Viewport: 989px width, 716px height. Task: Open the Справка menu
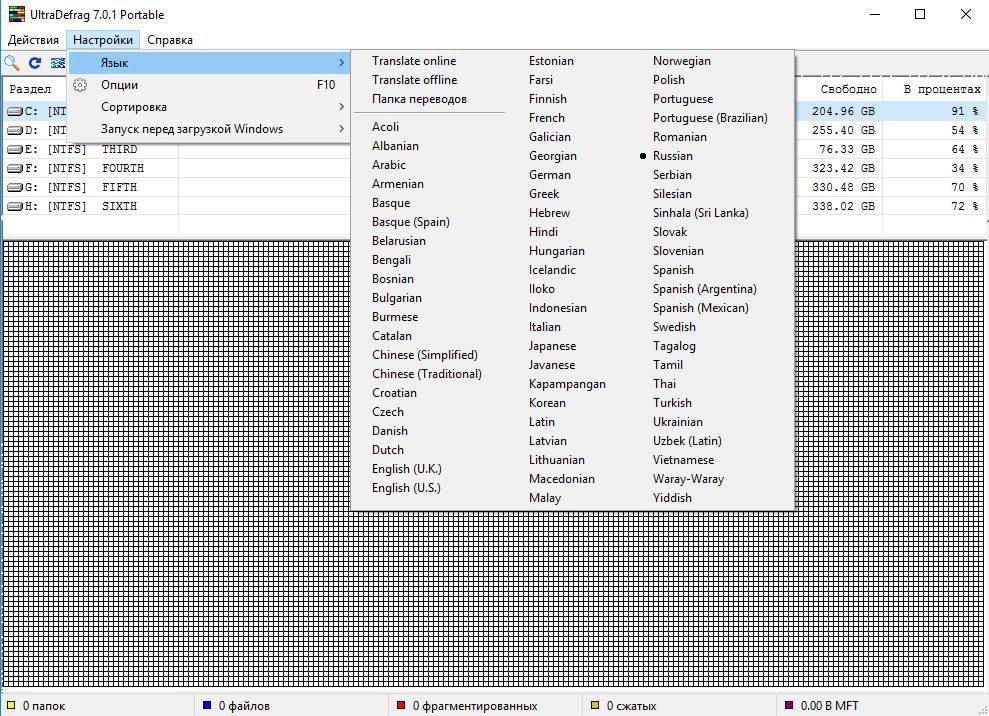pyautogui.click(x=170, y=40)
